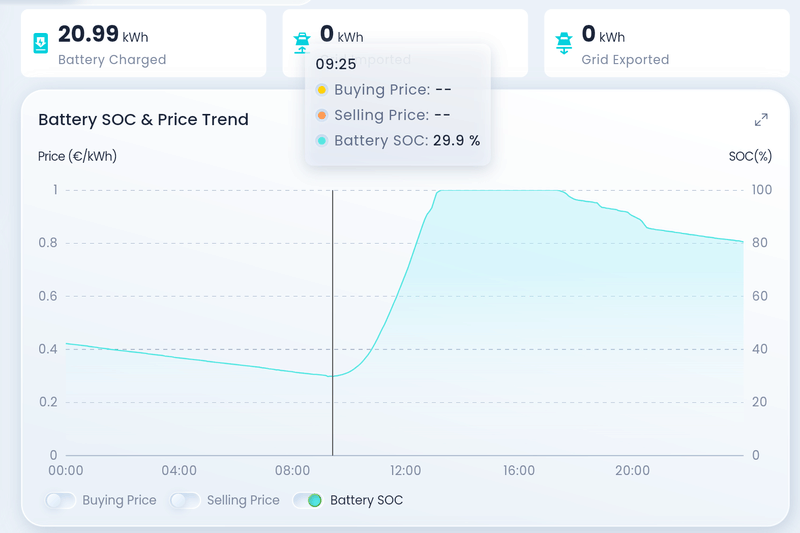800x533 pixels.
Task: Click the yellow Buying Price dot in tooltip
Action: click(x=321, y=90)
